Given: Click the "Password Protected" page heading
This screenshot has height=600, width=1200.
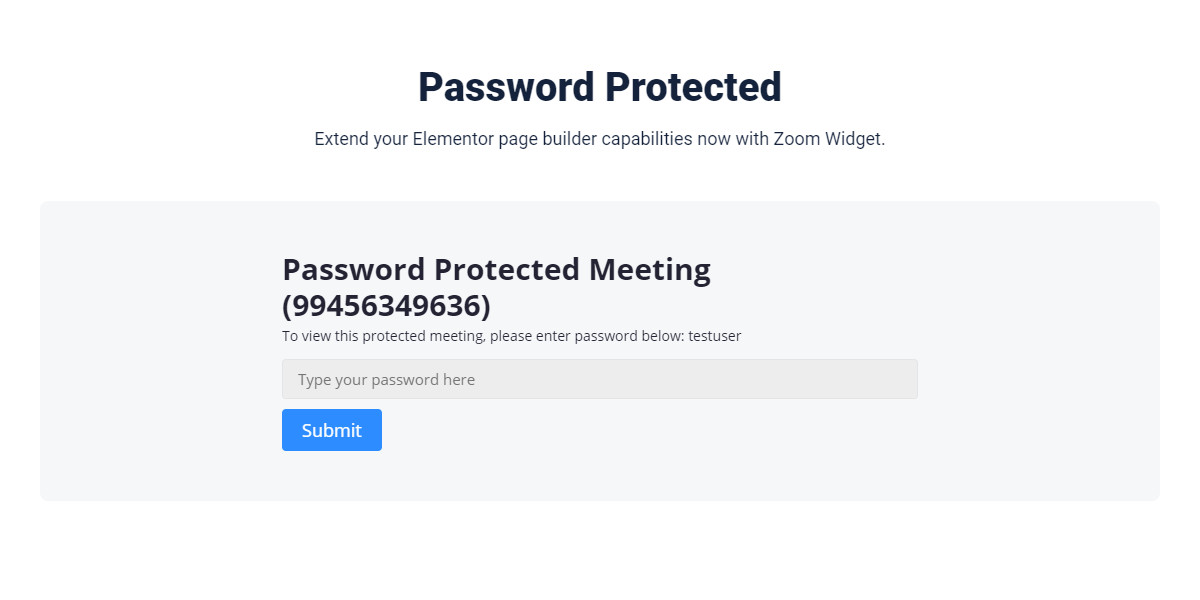Looking at the screenshot, I should (599, 88).
